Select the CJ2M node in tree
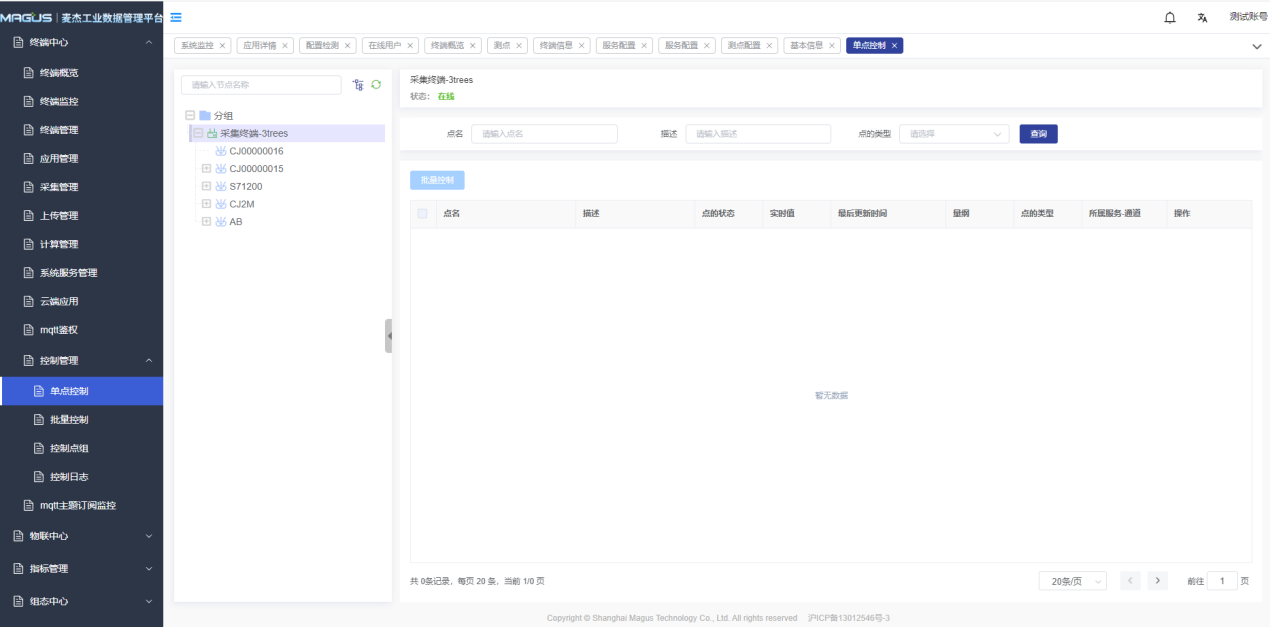 pos(242,204)
